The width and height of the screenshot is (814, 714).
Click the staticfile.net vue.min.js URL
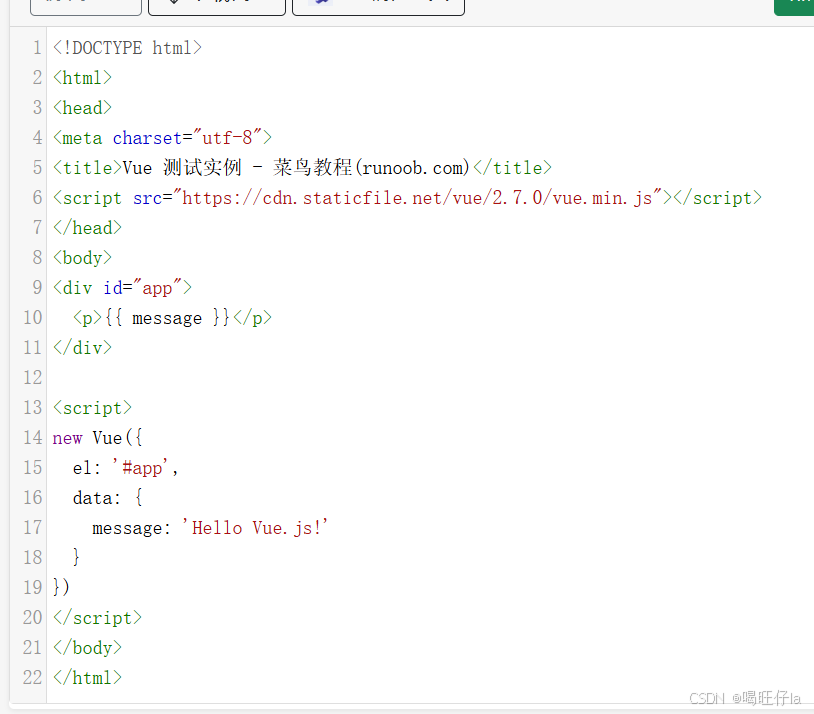tap(417, 198)
